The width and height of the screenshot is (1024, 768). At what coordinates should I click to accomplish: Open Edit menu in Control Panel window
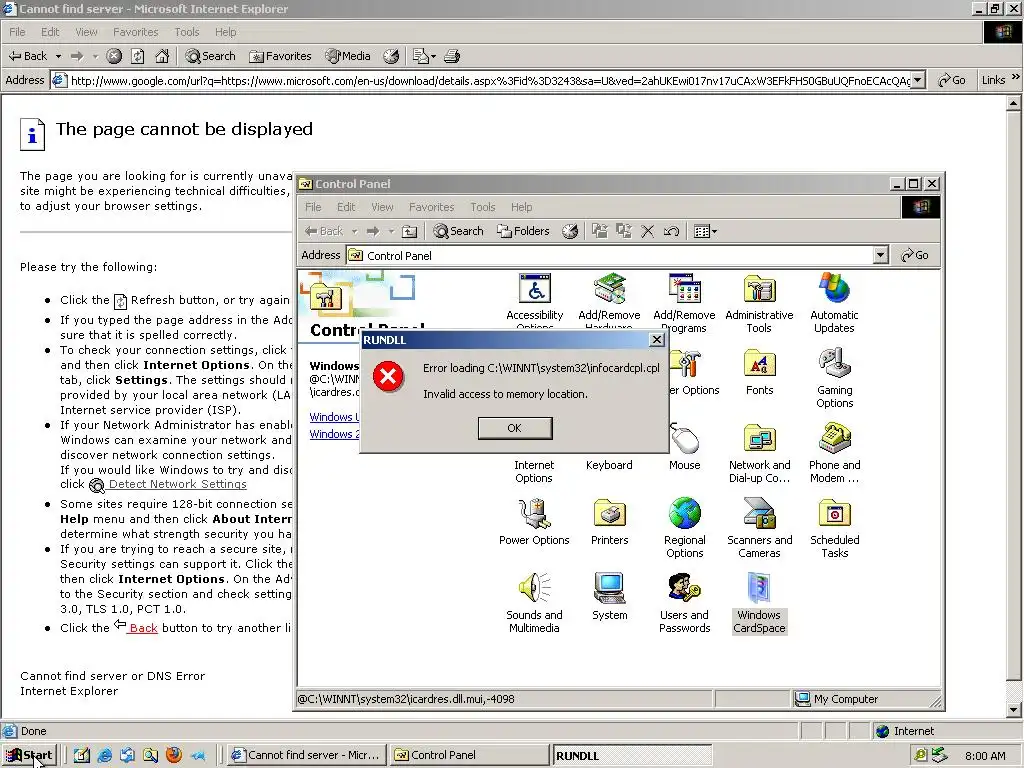pyautogui.click(x=346, y=207)
